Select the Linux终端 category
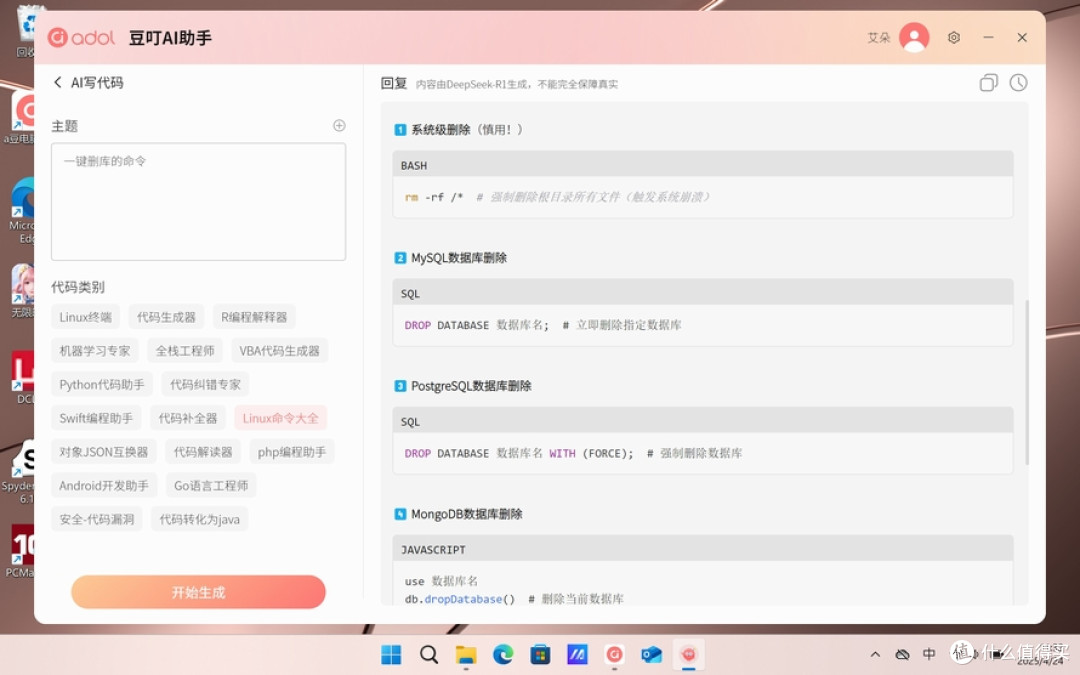1080x675 pixels. [x=85, y=317]
